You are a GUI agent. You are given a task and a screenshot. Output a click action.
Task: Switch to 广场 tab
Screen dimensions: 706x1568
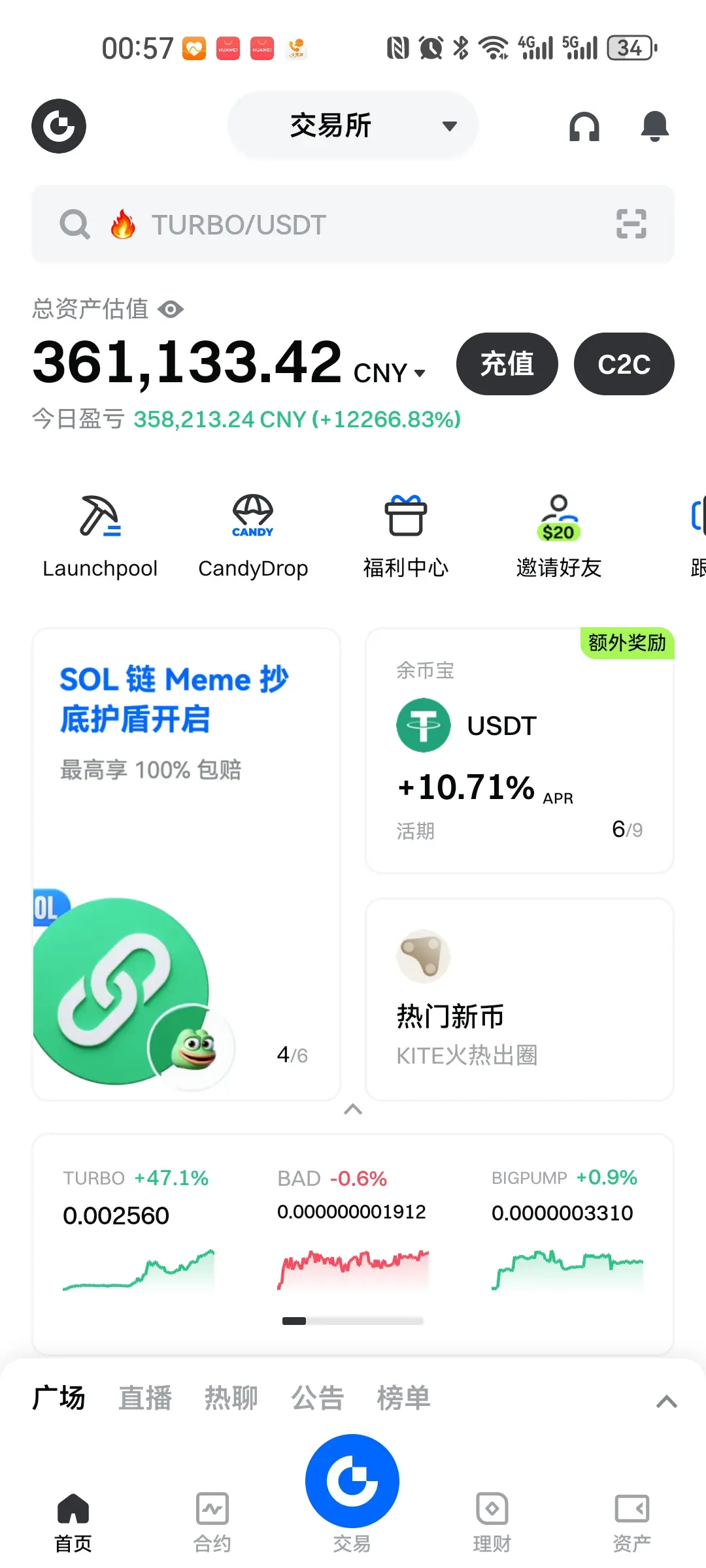click(x=59, y=1398)
